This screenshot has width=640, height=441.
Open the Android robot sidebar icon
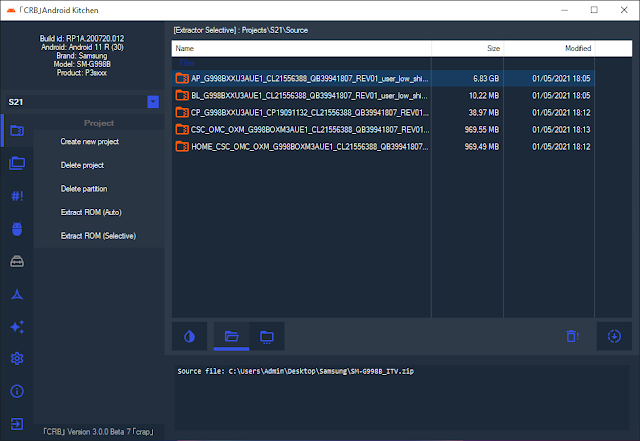17,229
